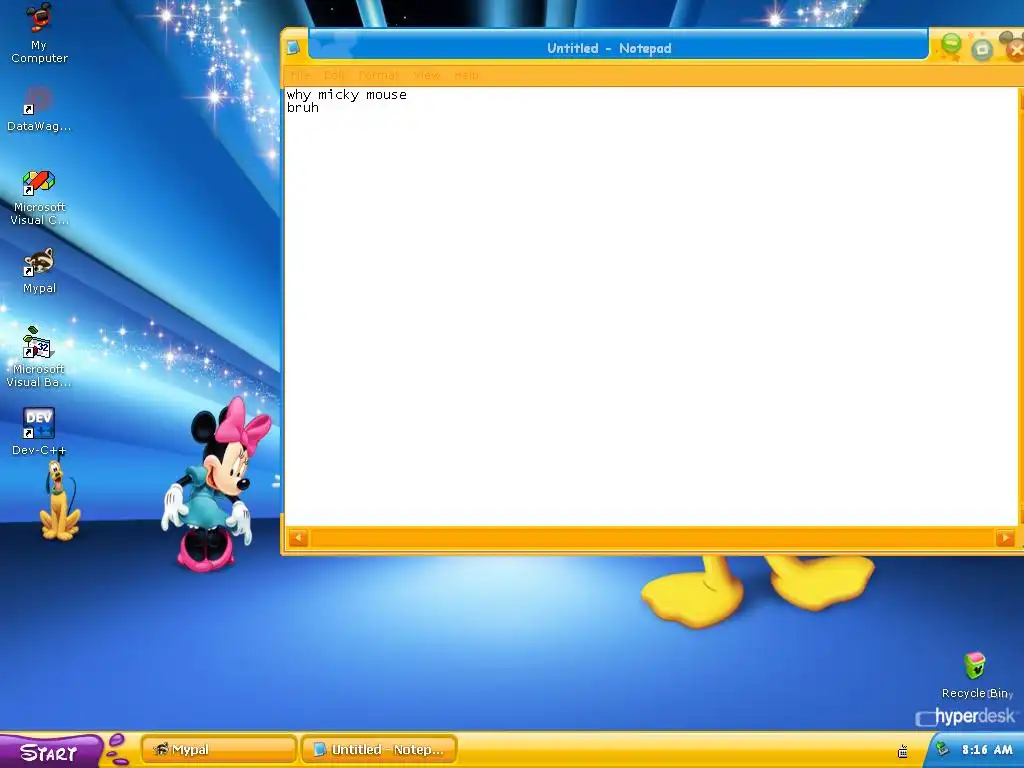
Task: Place the cursor after 'why micky mouse' text
Action: (408, 95)
